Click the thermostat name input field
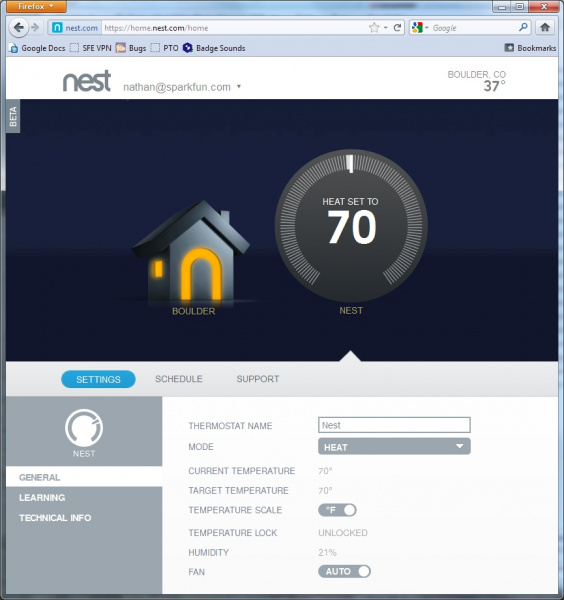This screenshot has height=600, width=564. (x=394, y=425)
